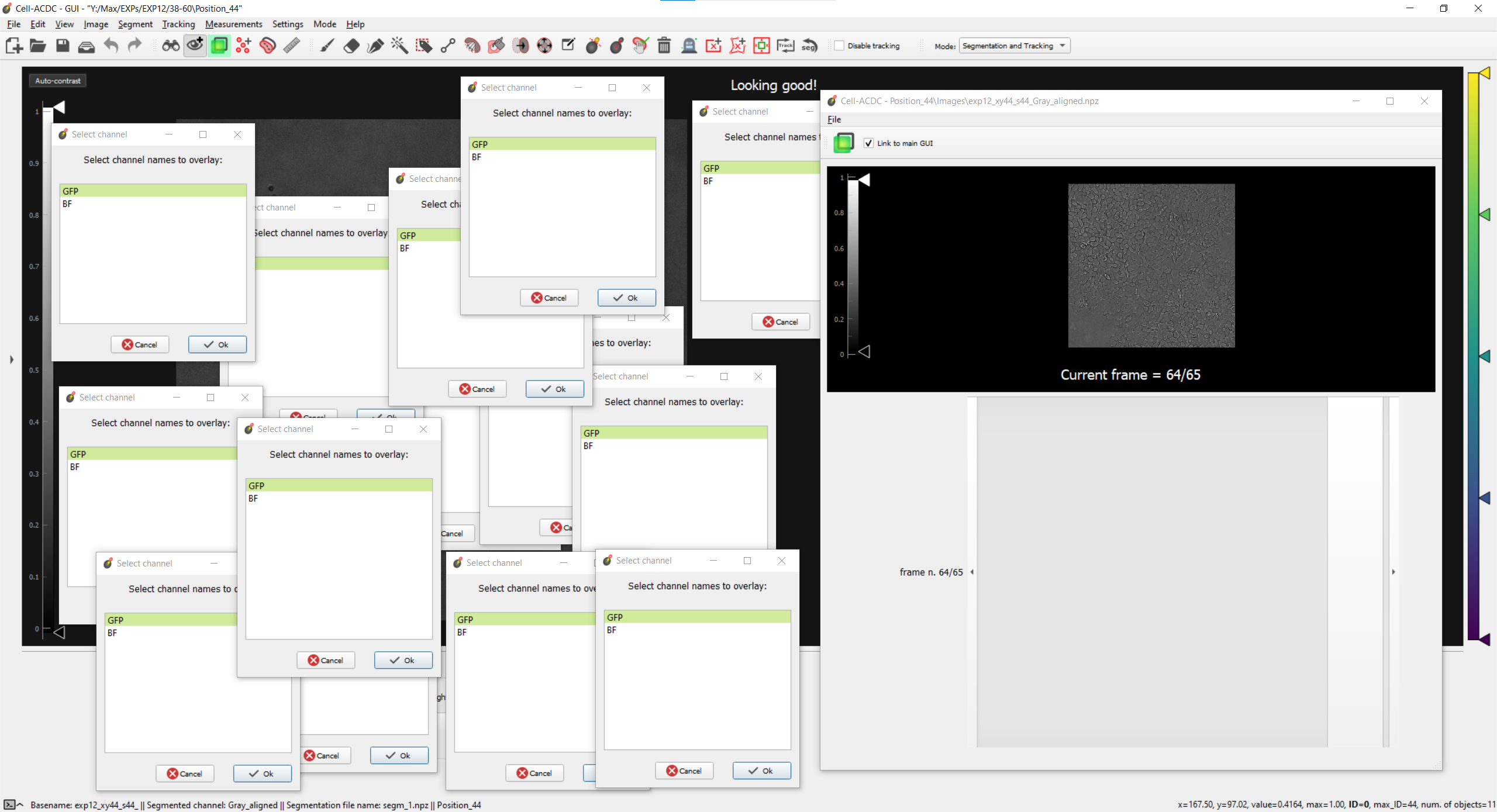Cancel the GFP channel selection dialog near Looking good!
1497x812 pixels.
click(780, 321)
